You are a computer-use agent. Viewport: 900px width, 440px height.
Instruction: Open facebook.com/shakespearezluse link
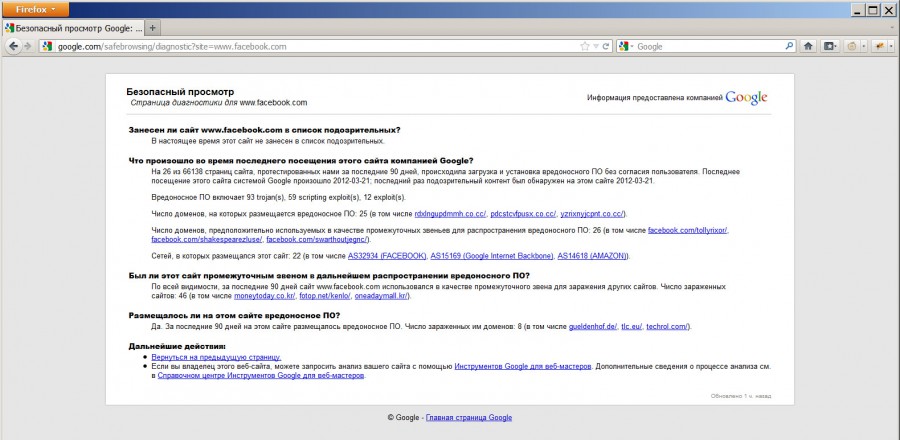[x=207, y=239]
